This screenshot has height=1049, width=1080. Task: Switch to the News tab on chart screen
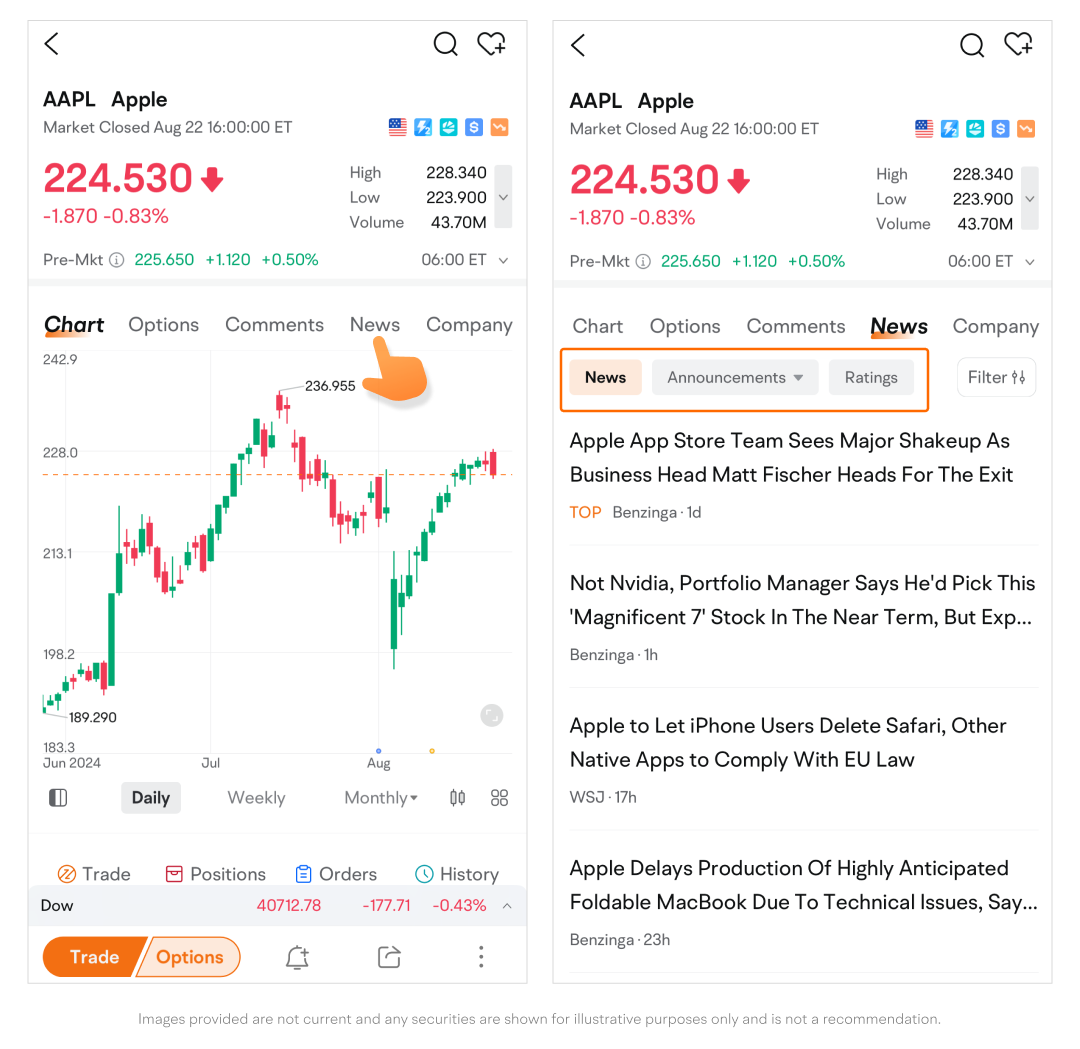pyautogui.click(x=375, y=324)
